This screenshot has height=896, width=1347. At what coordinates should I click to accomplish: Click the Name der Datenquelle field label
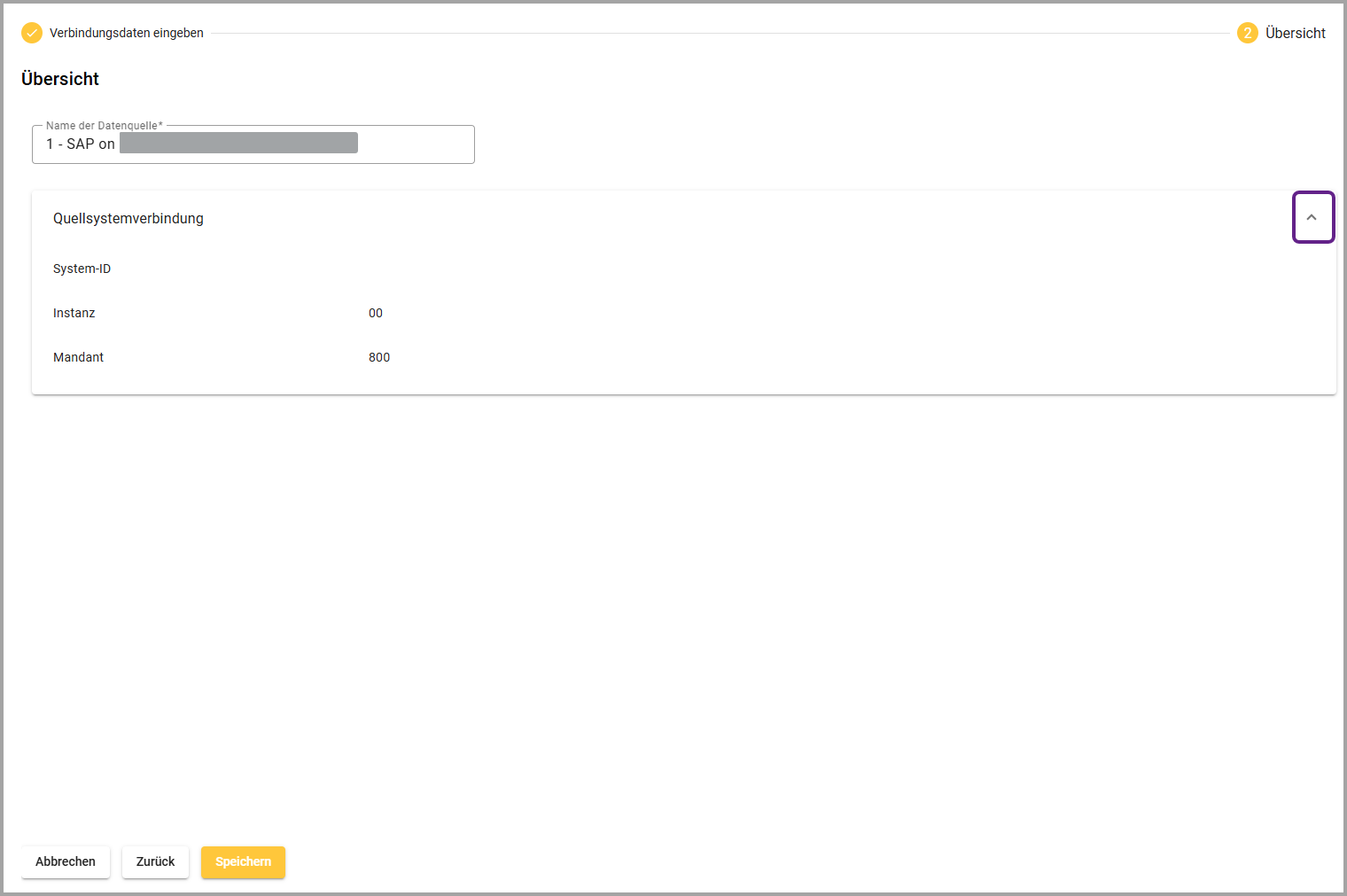104,126
